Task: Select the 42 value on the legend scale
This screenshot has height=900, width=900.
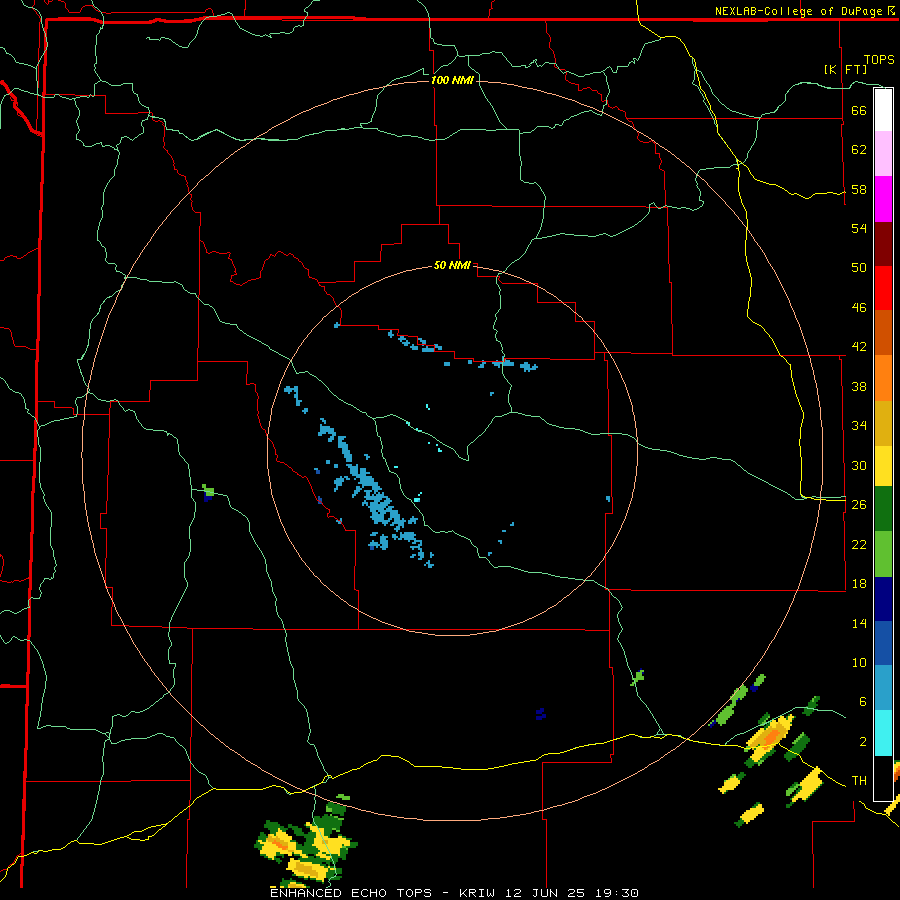Action: point(859,347)
